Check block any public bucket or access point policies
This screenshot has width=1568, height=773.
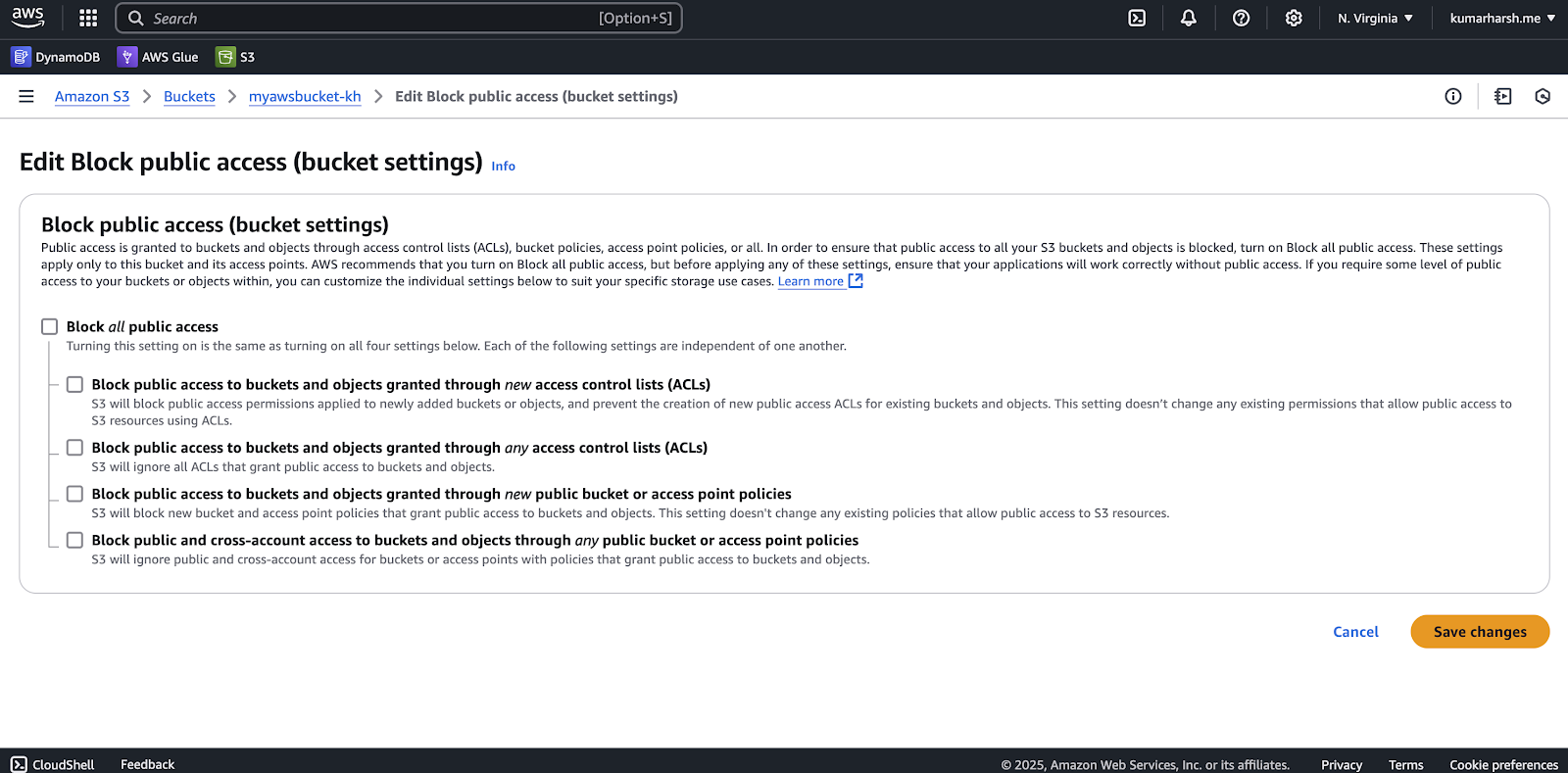click(x=74, y=540)
